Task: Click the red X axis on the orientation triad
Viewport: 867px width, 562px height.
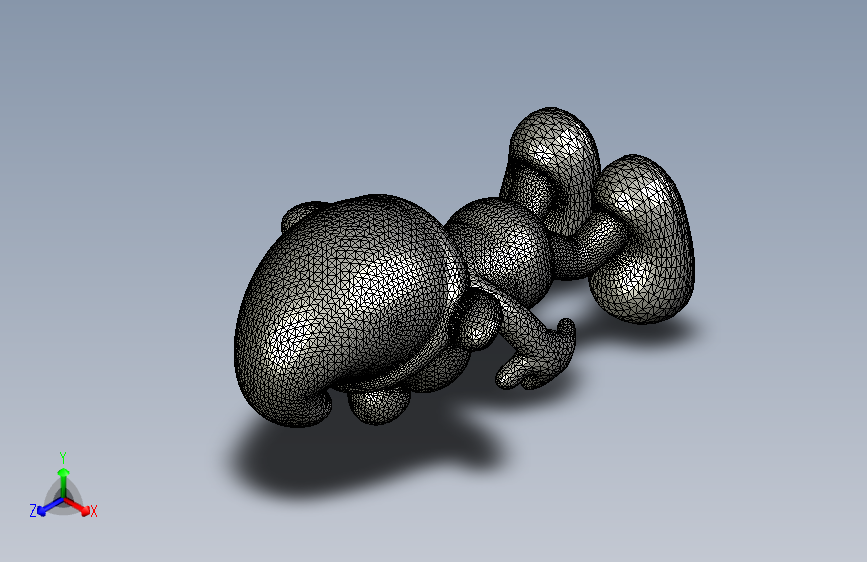Action: [x=77, y=507]
